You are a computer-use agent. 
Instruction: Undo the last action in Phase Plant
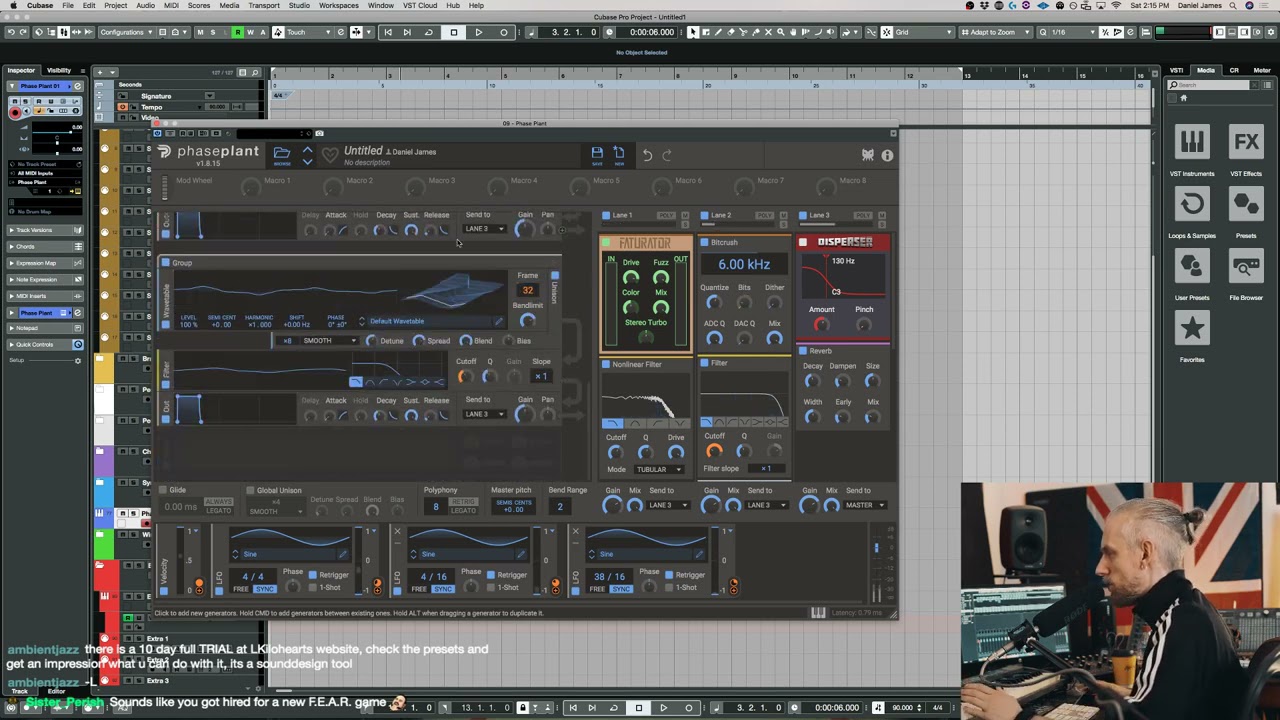[647, 155]
